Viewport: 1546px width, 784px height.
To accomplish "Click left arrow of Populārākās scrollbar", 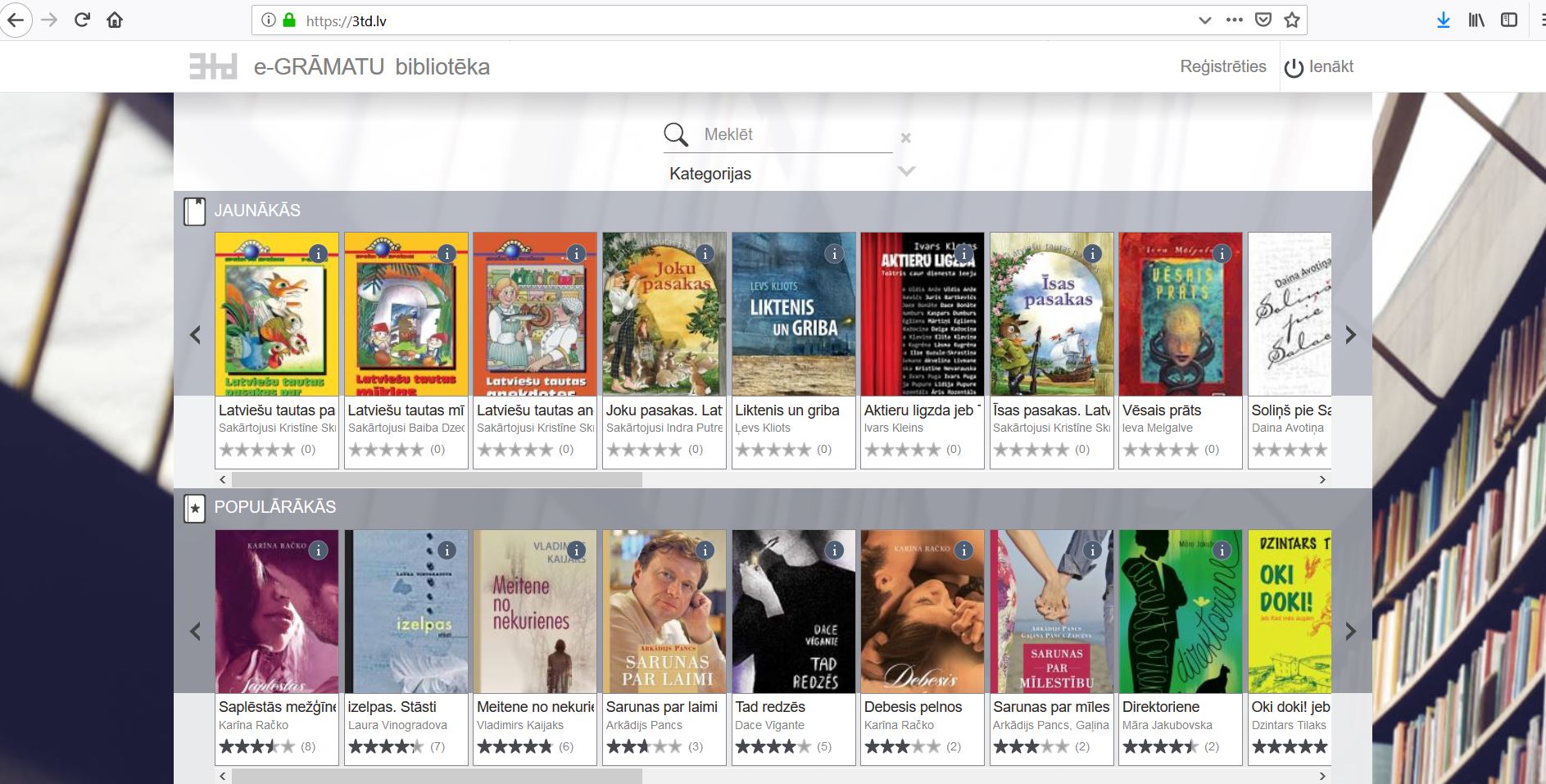I will 223,776.
